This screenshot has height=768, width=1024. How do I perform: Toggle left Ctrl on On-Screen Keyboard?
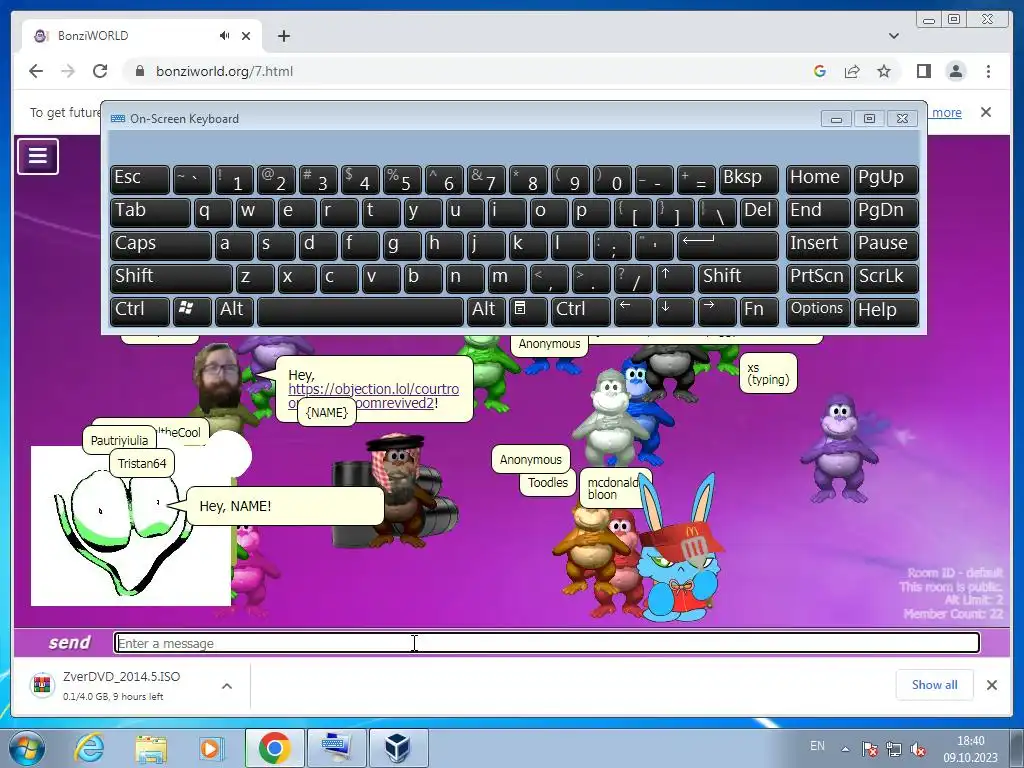140,312
